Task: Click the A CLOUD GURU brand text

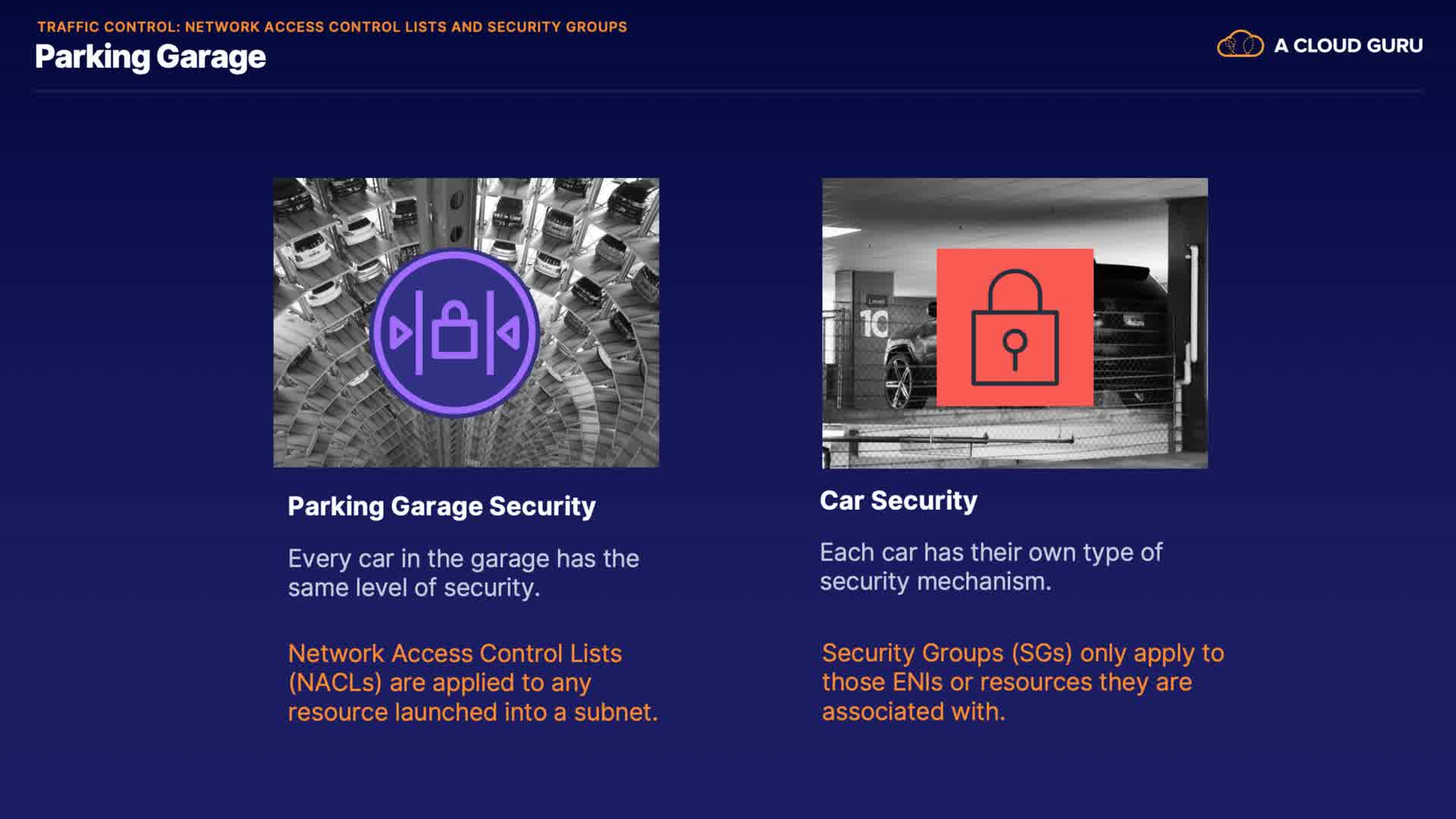Action: [x=1348, y=45]
